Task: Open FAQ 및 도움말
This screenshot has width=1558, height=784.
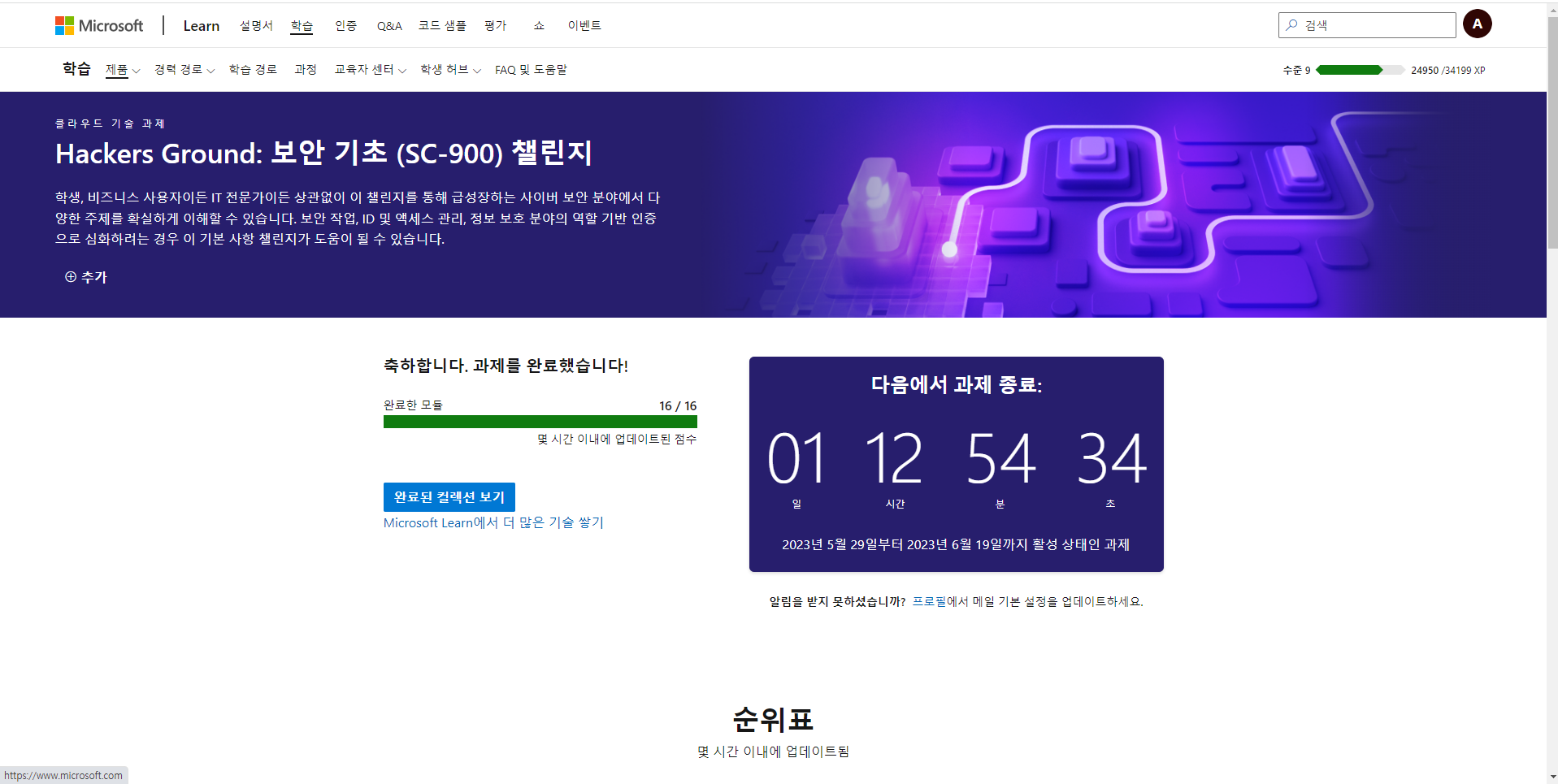Action: point(531,70)
